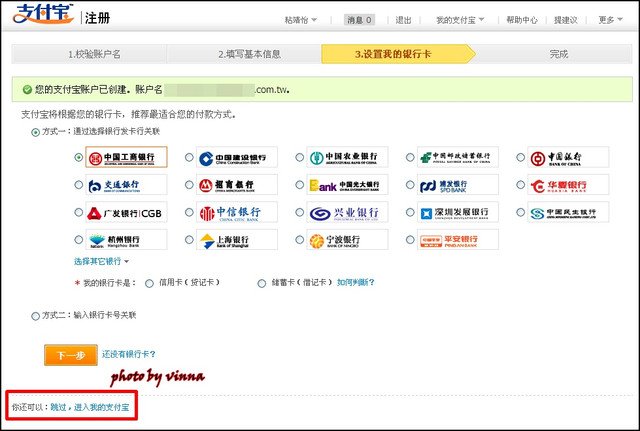
Task: Select the 中国光大银行 Everbright logo
Action: (347, 185)
